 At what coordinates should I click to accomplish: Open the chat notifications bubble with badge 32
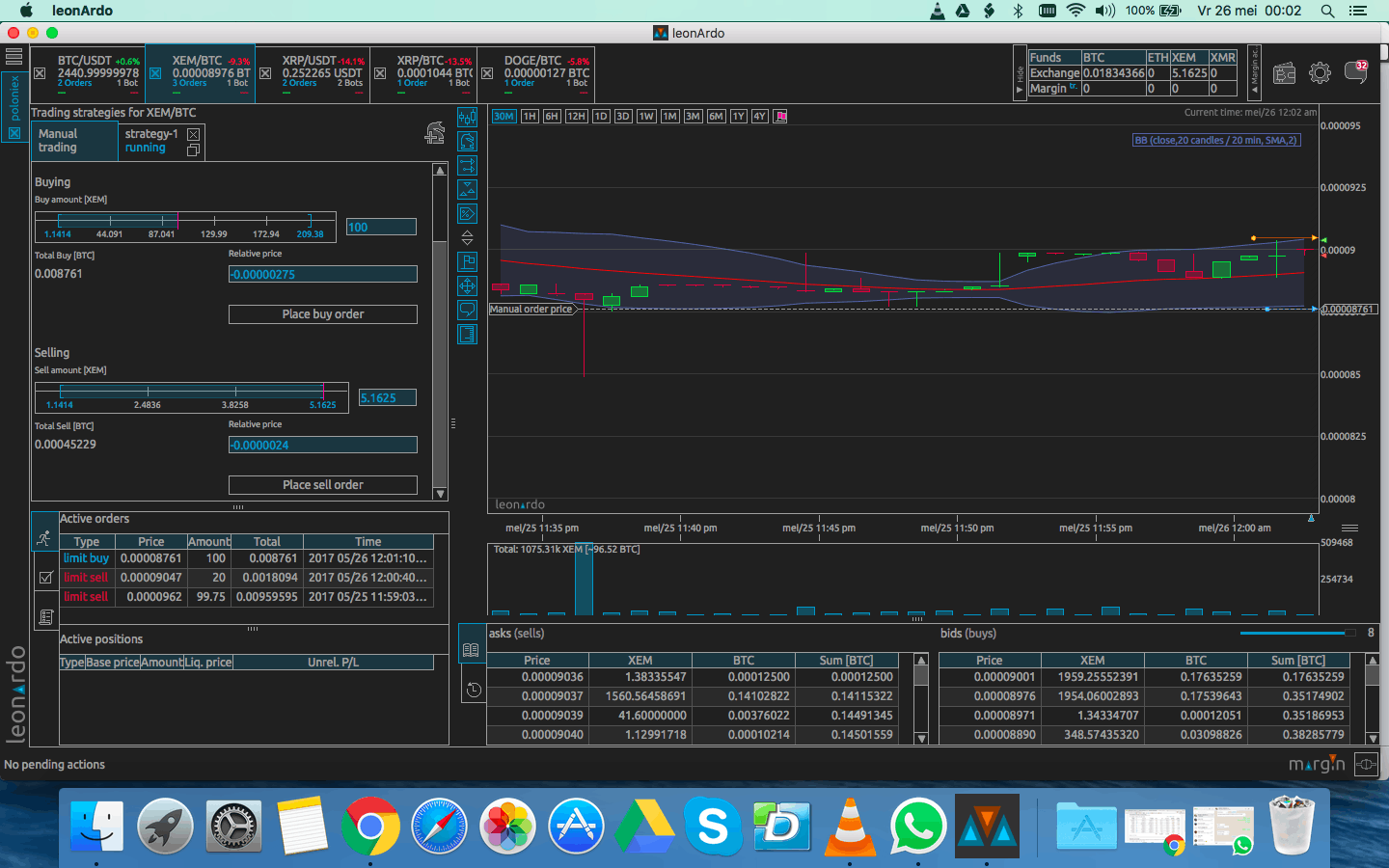(1356, 72)
